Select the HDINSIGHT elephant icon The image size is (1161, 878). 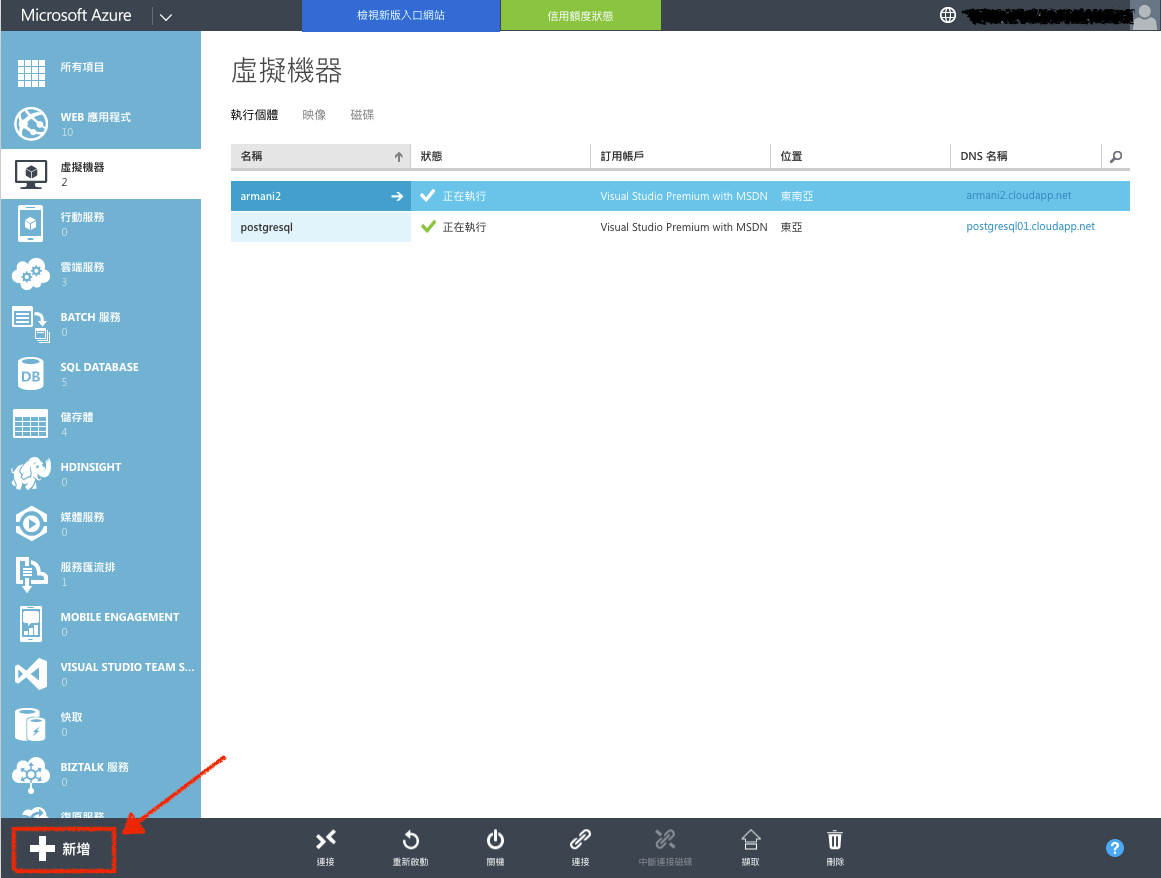pyautogui.click(x=30, y=474)
